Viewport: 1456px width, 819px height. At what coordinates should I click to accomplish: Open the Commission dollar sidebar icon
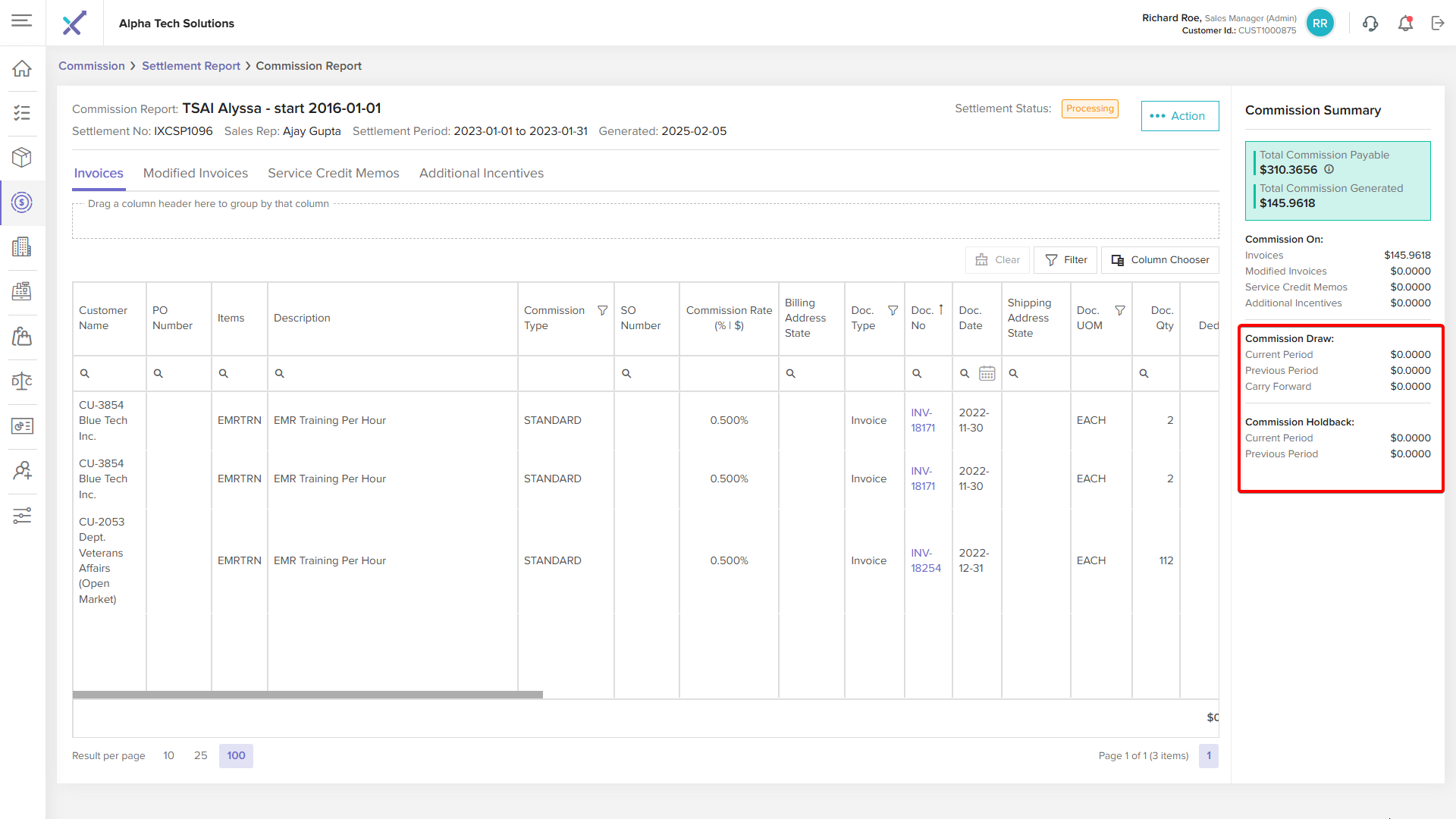(x=22, y=202)
